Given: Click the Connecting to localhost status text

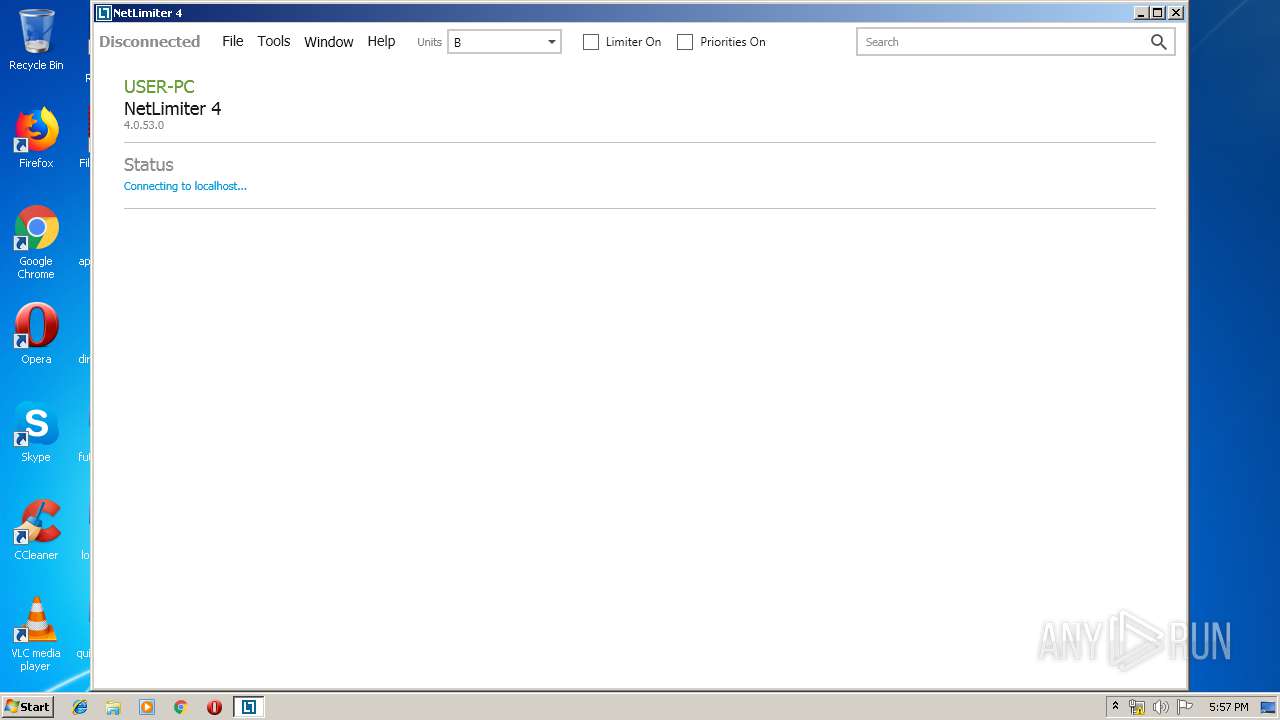Looking at the screenshot, I should tap(185, 186).
